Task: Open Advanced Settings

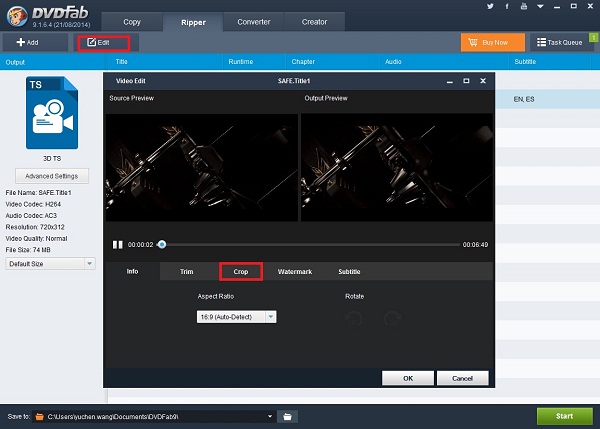Action: (52, 176)
